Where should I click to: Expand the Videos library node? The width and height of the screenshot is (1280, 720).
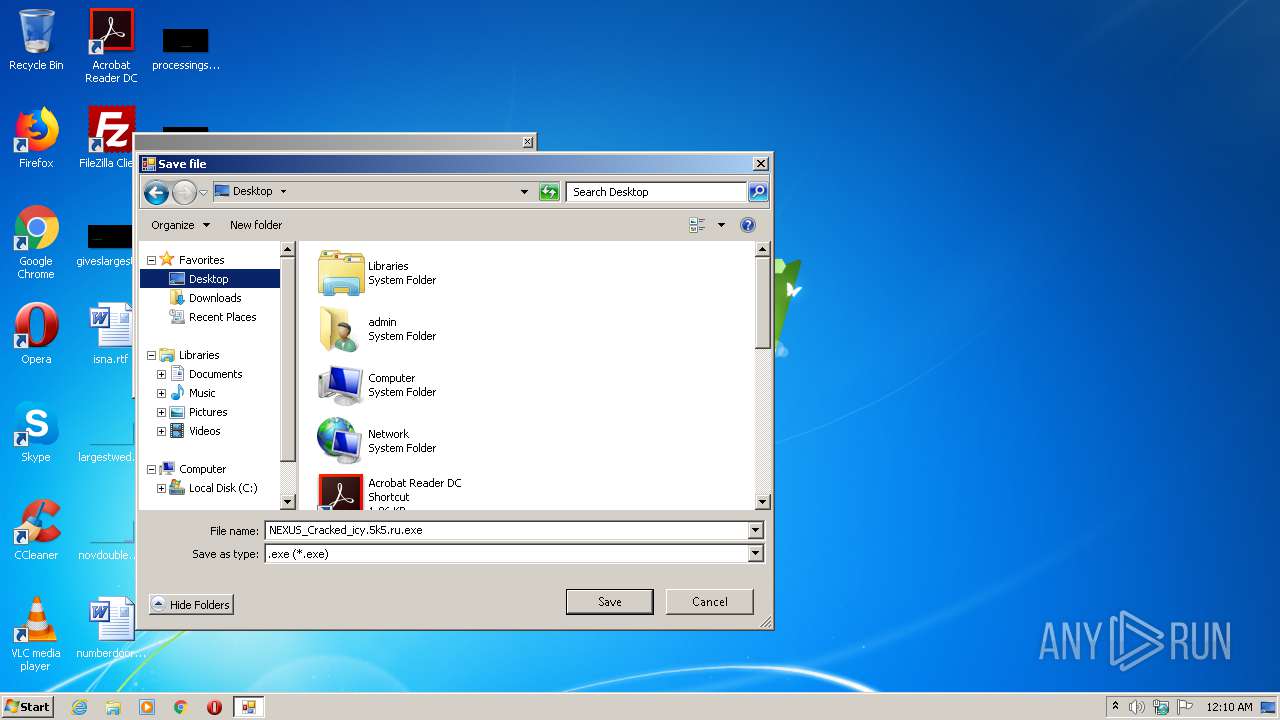pos(161,431)
